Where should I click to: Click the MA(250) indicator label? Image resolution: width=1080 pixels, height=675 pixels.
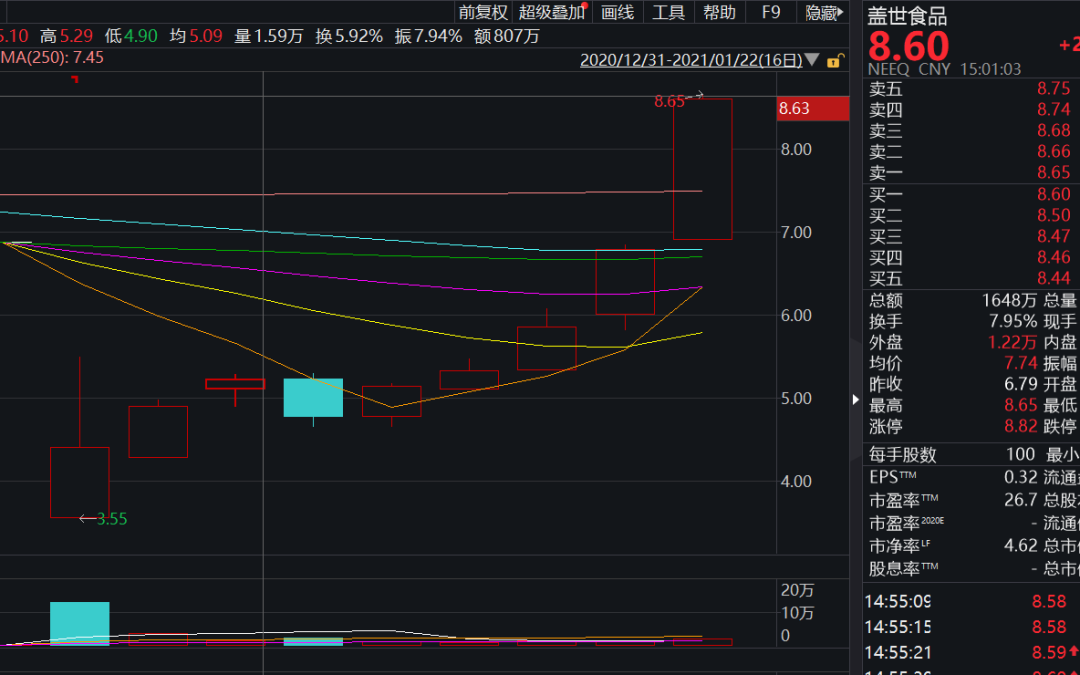click(x=52, y=57)
